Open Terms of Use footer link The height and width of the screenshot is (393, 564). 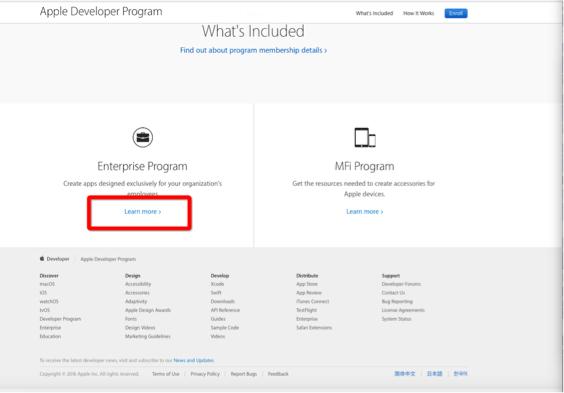coord(165,374)
